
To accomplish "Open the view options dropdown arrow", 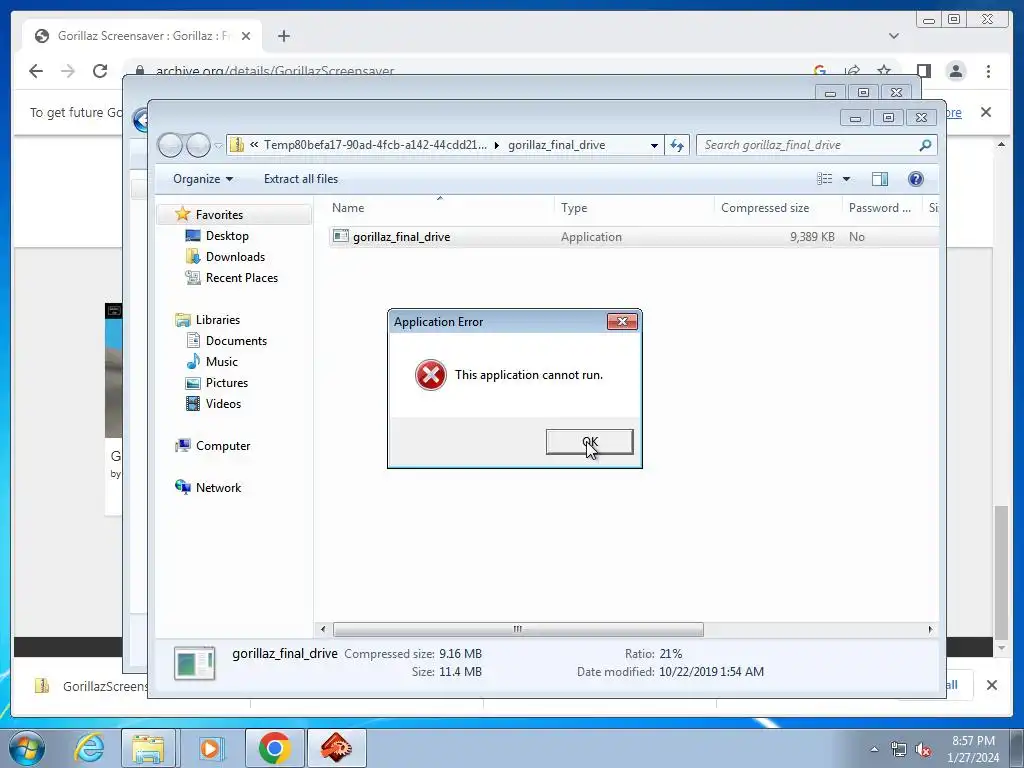I will tap(846, 179).
